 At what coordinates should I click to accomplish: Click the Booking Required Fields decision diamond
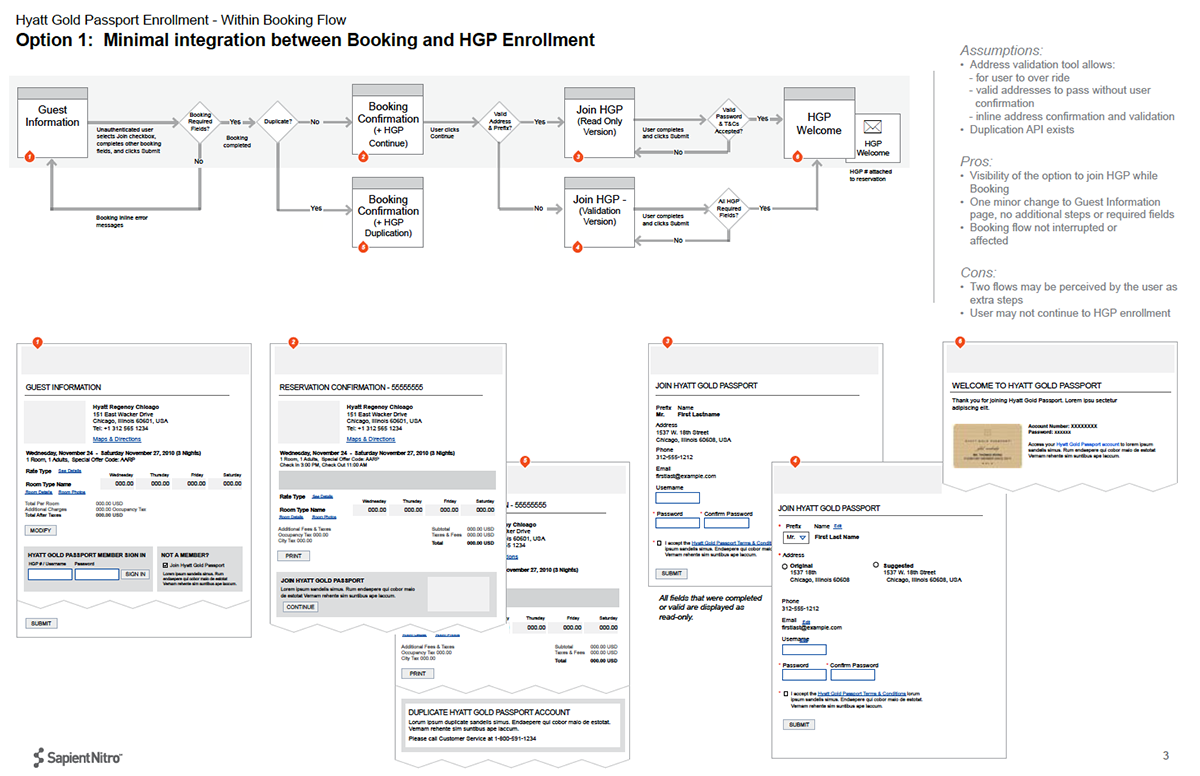coord(199,122)
